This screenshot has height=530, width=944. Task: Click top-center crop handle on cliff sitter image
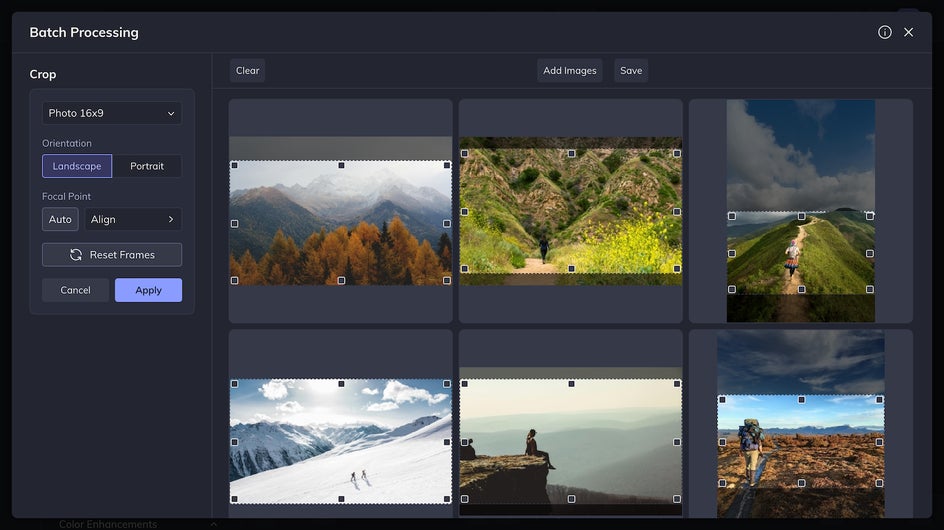coord(571,384)
